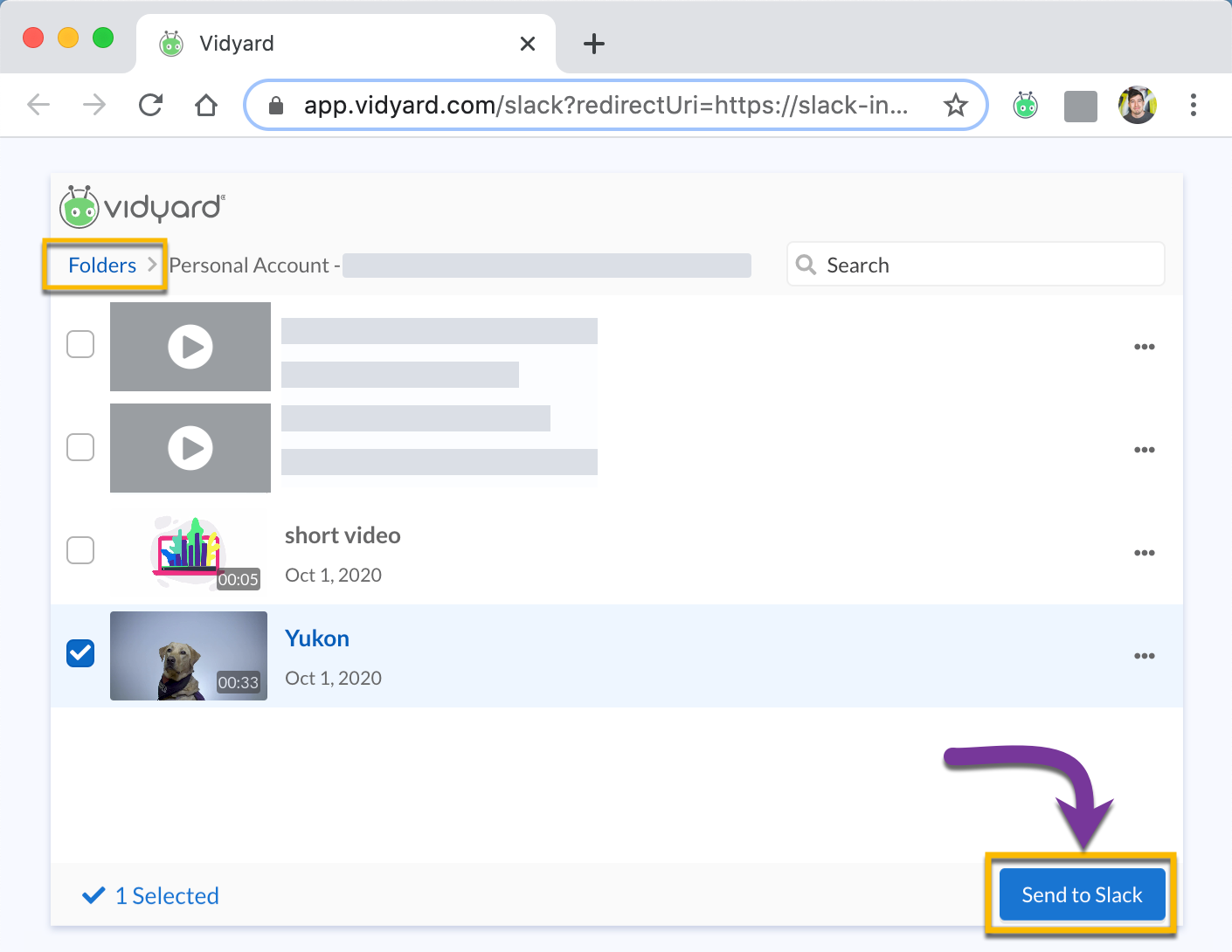Click the search magnifier icon
Viewport: 1232px width, 952px height.
coord(806,265)
